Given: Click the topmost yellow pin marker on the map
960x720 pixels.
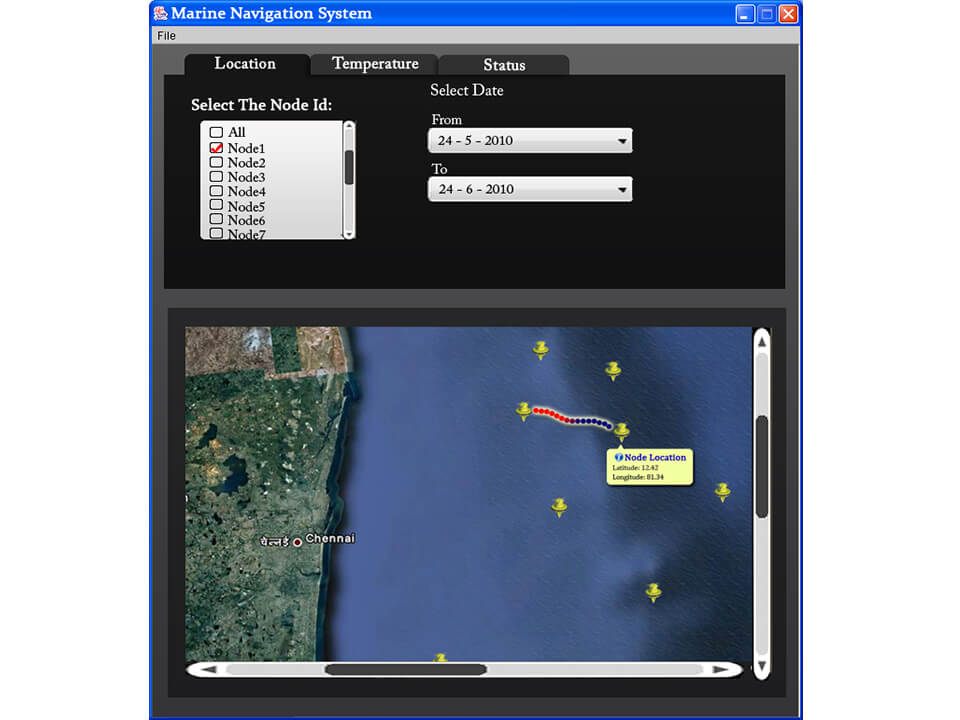Looking at the screenshot, I should (541, 348).
